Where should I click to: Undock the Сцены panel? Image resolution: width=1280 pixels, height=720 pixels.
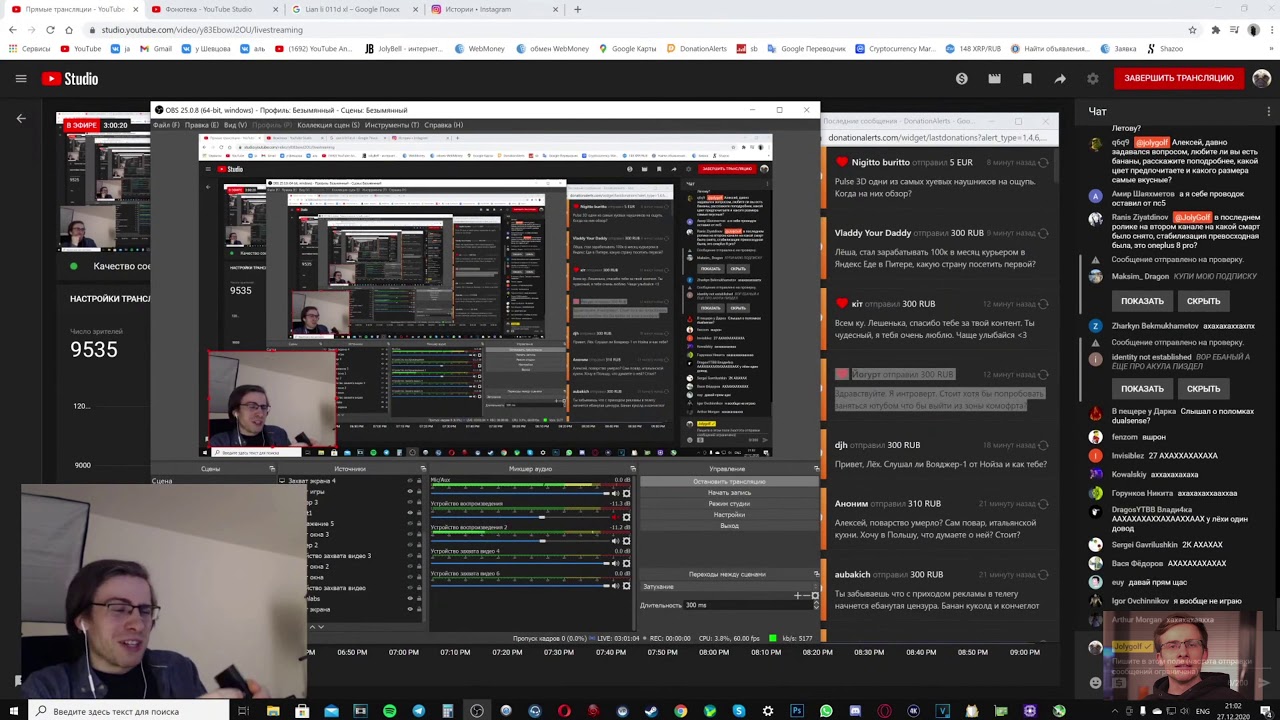click(x=272, y=469)
